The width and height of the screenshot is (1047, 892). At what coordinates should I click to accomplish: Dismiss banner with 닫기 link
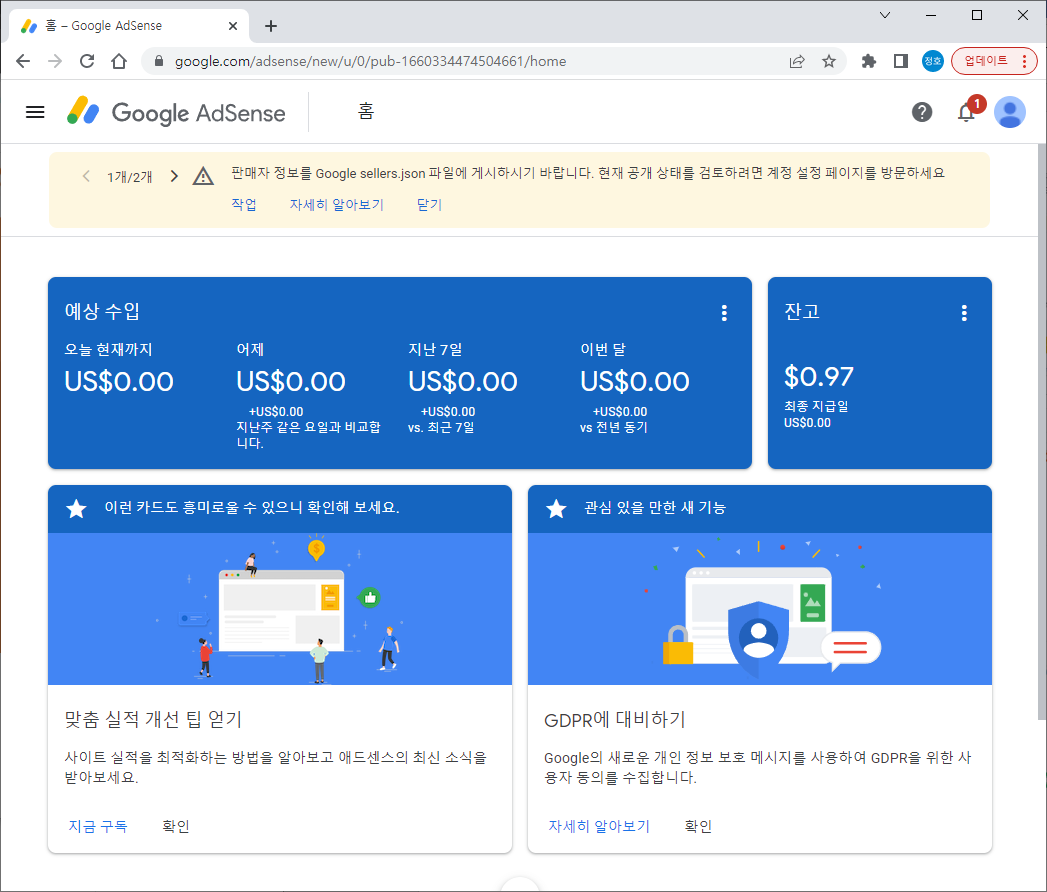(429, 204)
